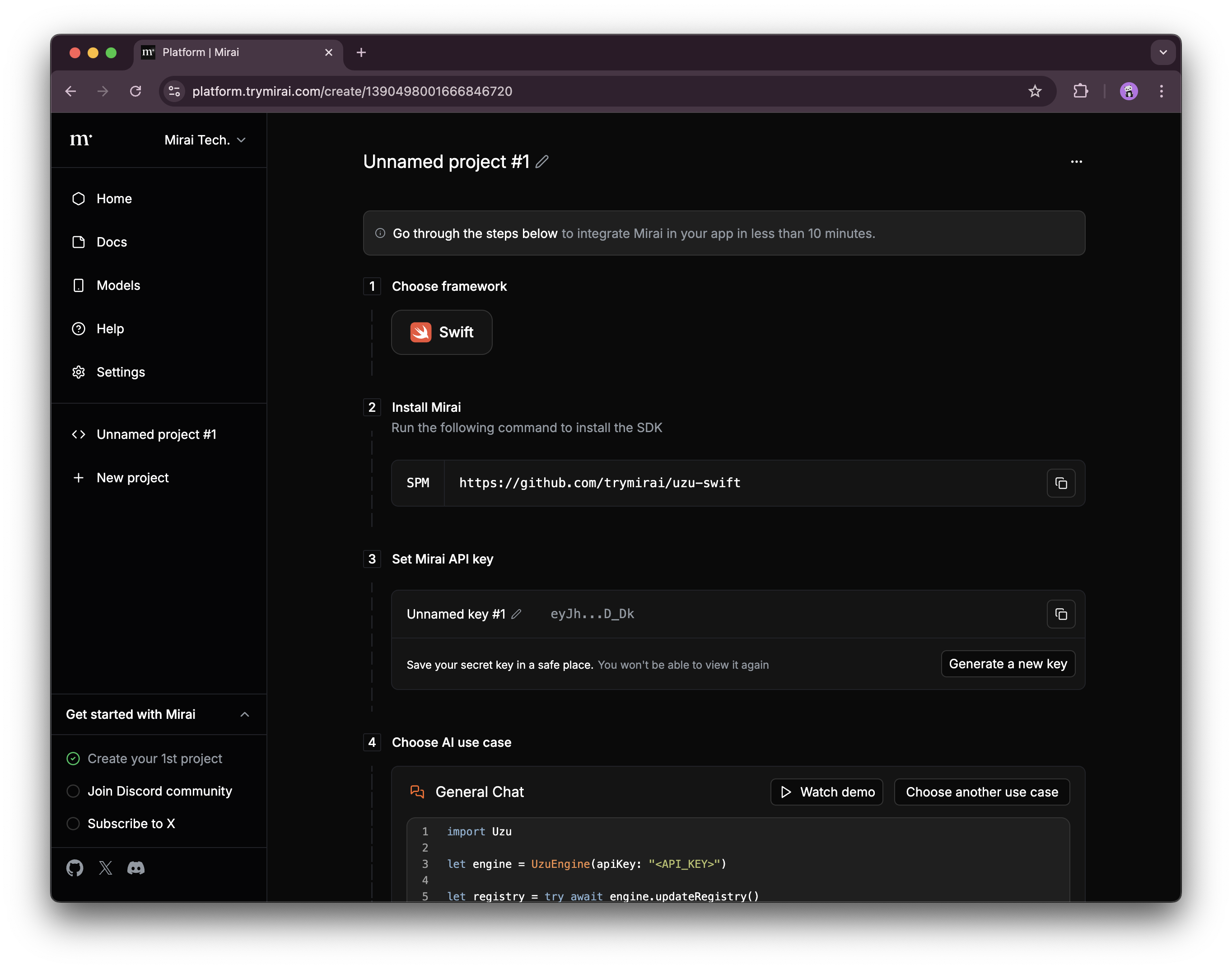Click the address bar URL
1232x969 pixels.
click(352, 91)
